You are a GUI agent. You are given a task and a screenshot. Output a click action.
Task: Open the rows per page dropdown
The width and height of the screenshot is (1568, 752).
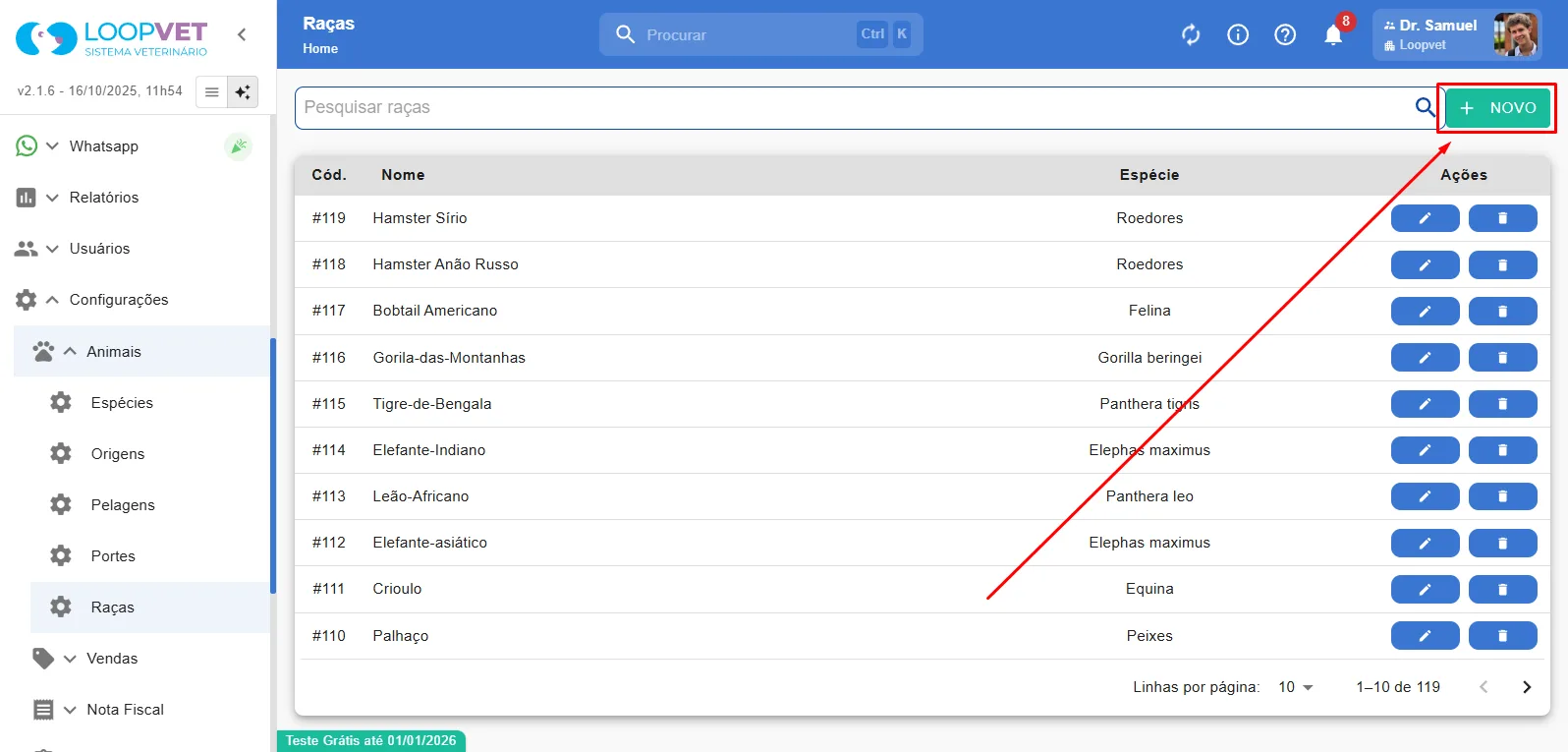pyautogui.click(x=1295, y=687)
